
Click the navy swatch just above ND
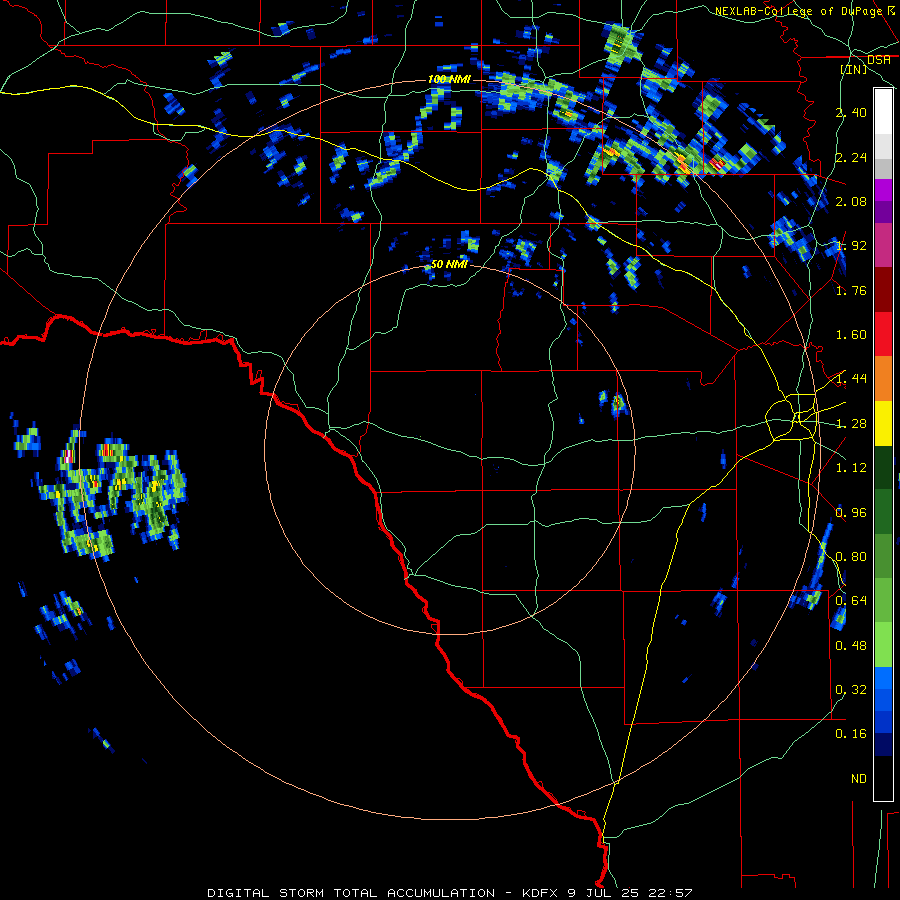(x=883, y=745)
